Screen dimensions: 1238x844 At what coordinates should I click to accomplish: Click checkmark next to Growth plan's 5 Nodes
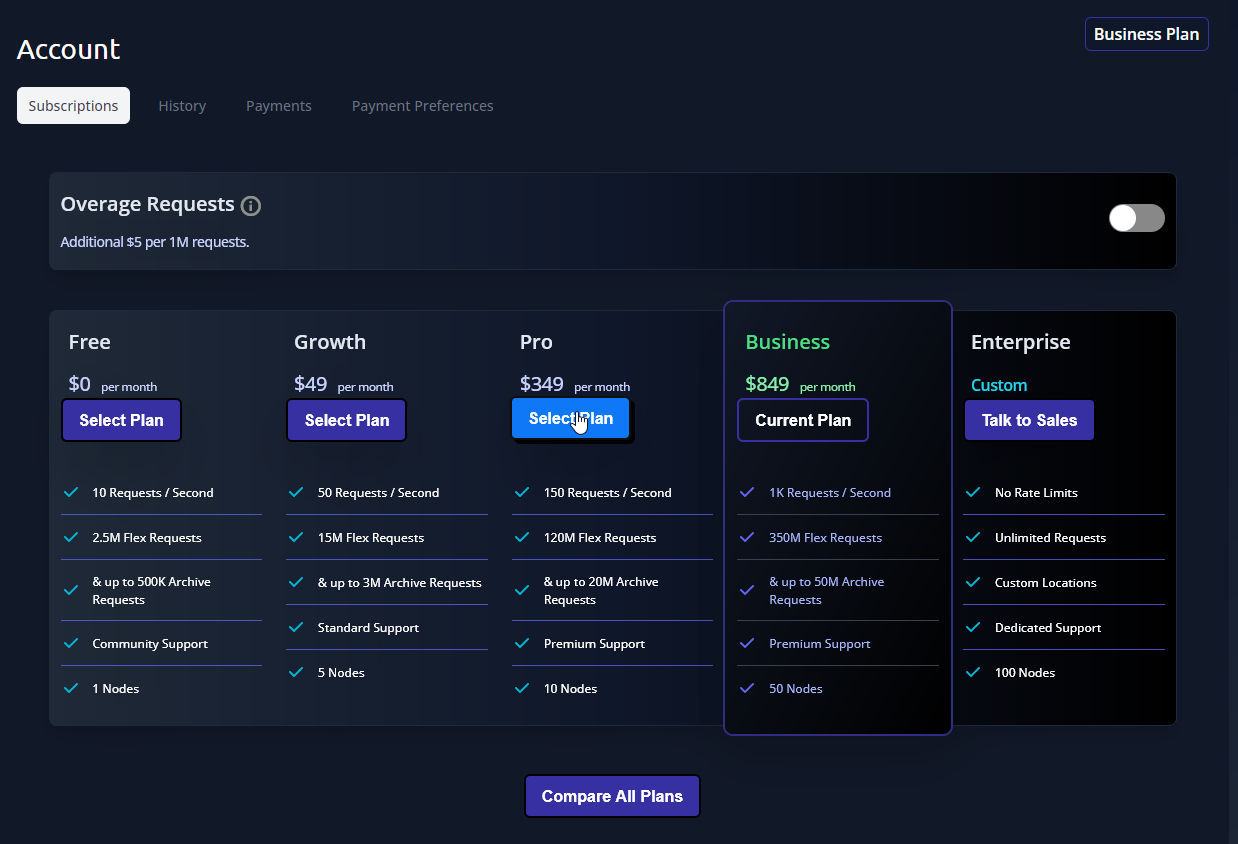(x=296, y=672)
